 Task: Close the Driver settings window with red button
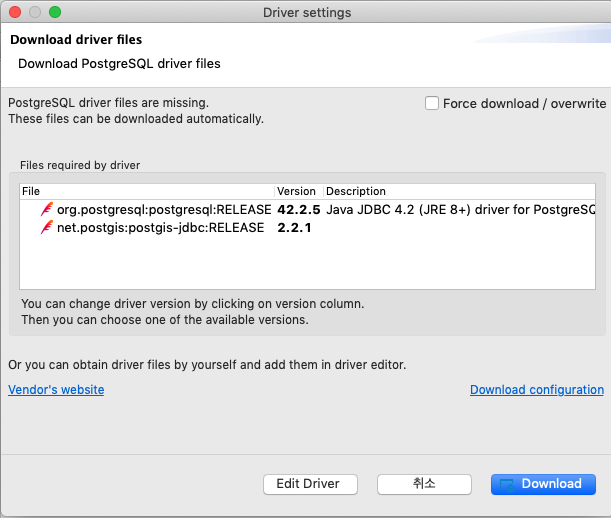point(15,12)
